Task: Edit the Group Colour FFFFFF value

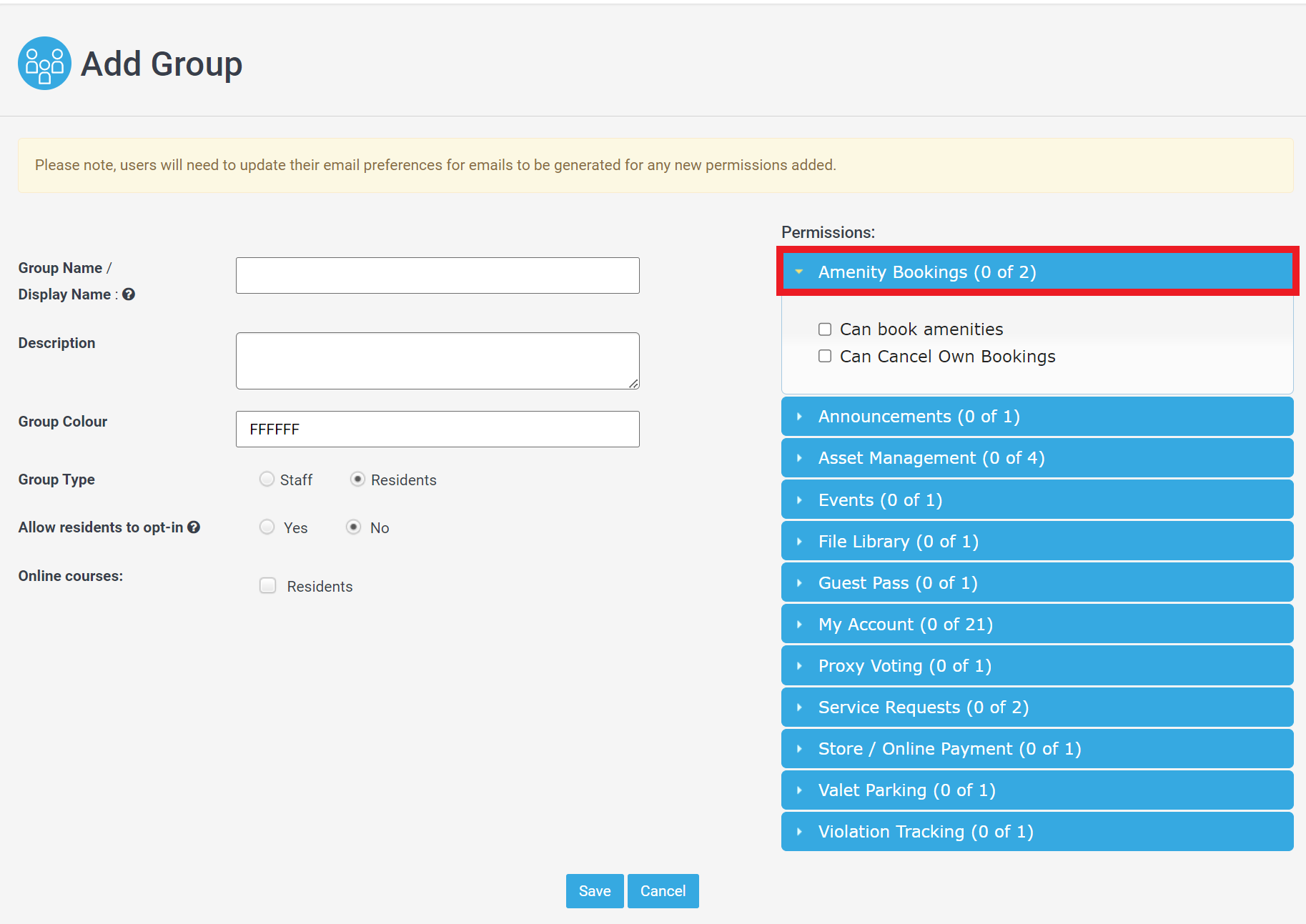Action: (x=437, y=429)
